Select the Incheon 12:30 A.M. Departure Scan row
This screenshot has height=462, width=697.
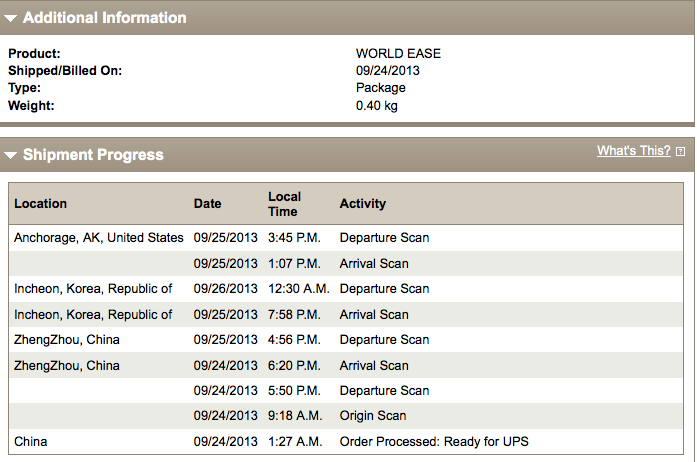point(346,289)
